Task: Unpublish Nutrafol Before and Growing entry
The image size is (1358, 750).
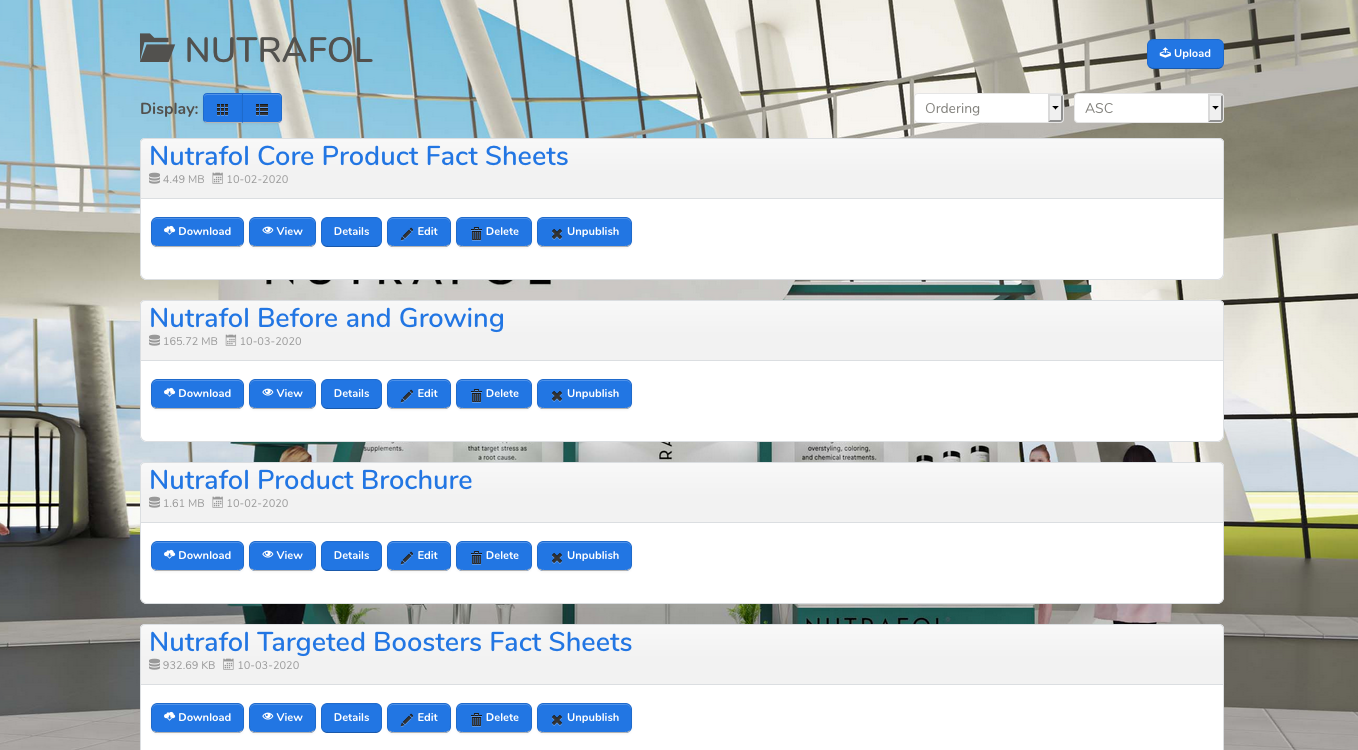Action: pyautogui.click(x=584, y=394)
